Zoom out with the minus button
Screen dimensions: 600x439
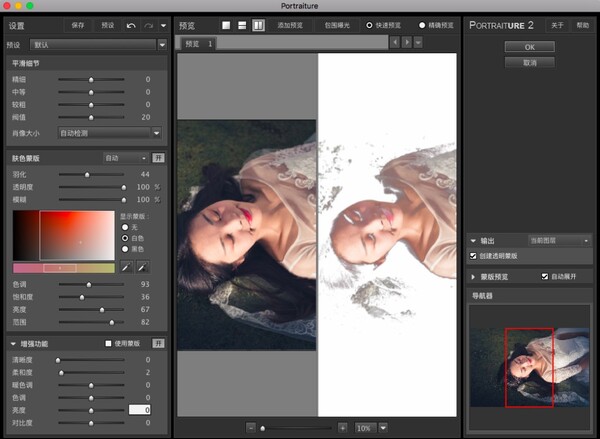click(251, 428)
